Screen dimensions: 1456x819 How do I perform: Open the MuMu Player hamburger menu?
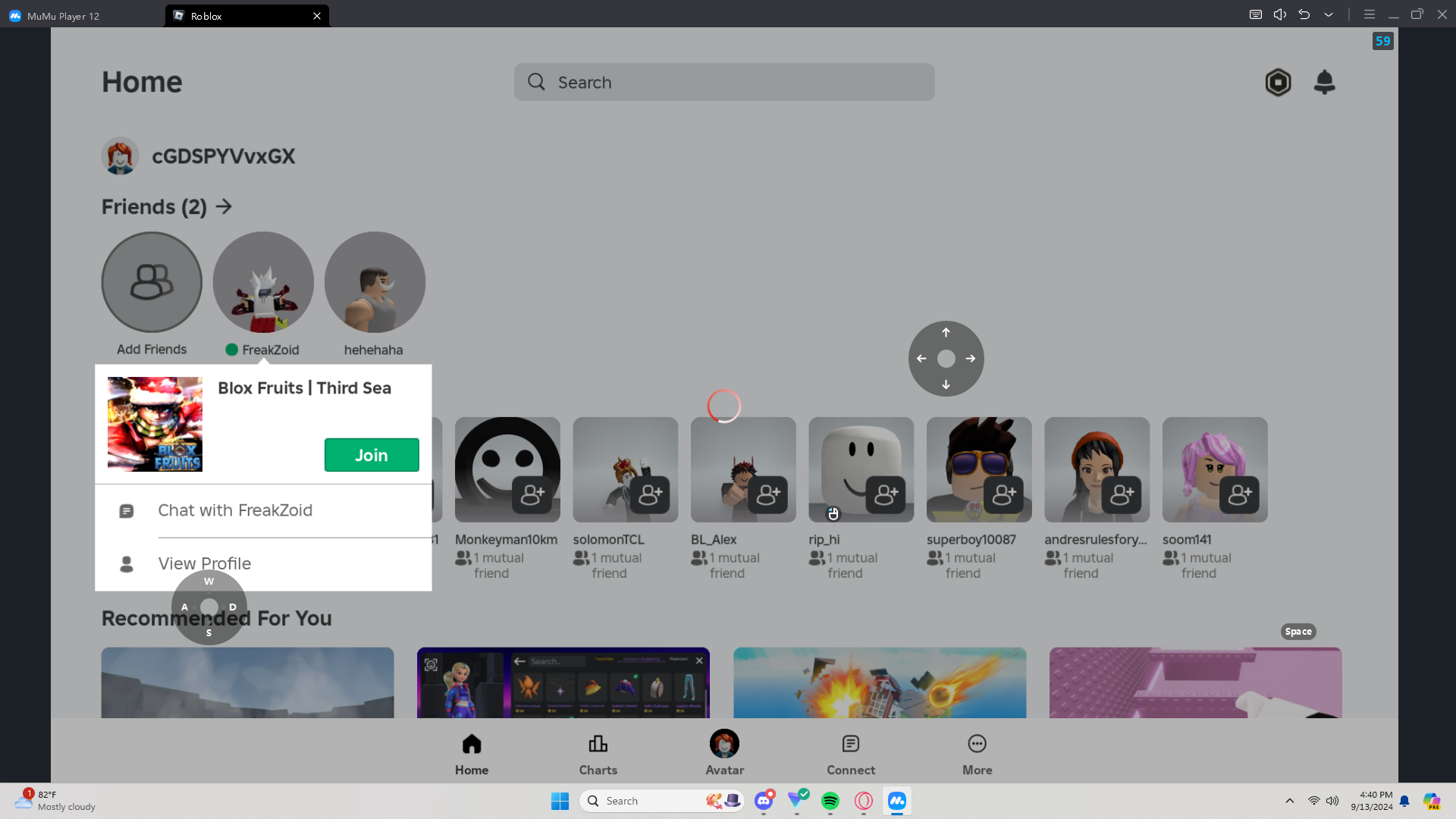1370,14
